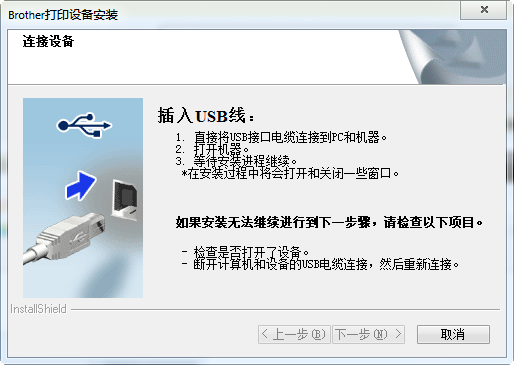Click the USB trident symbol icon
Screen dimensions: 514x365
(x=84, y=125)
